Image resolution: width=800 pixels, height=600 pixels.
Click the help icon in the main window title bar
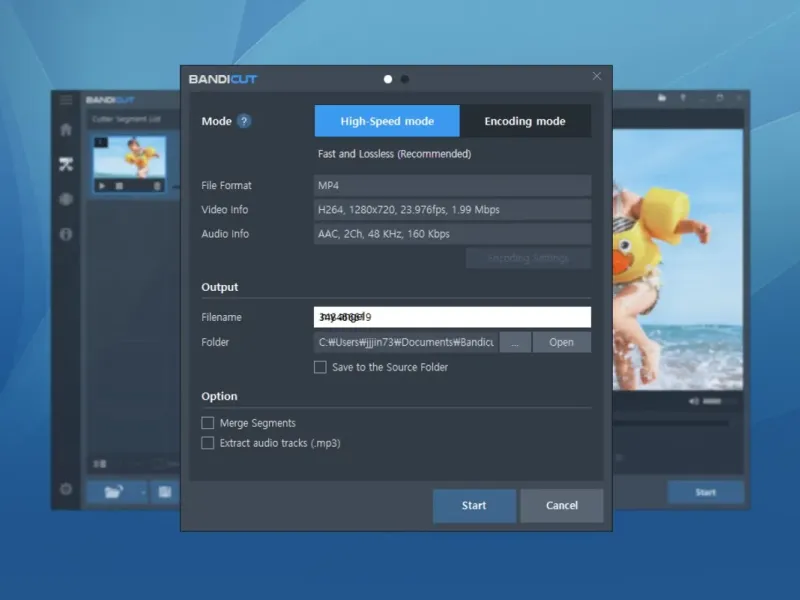[x=682, y=97]
